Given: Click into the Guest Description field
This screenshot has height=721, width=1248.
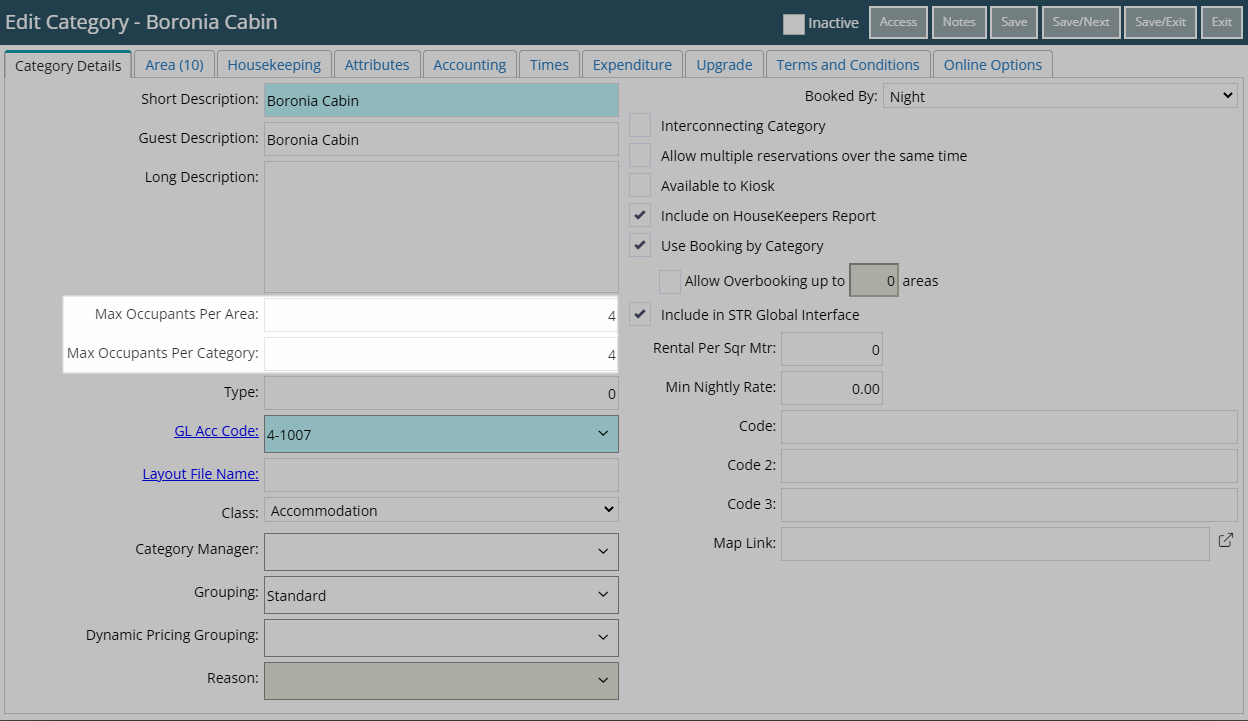Looking at the screenshot, I should click(441, 139).
